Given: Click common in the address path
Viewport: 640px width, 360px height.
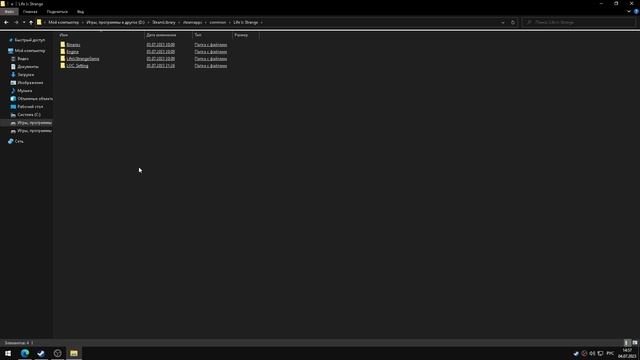Looking at the screenshot, I should click(x=218, y=22).
